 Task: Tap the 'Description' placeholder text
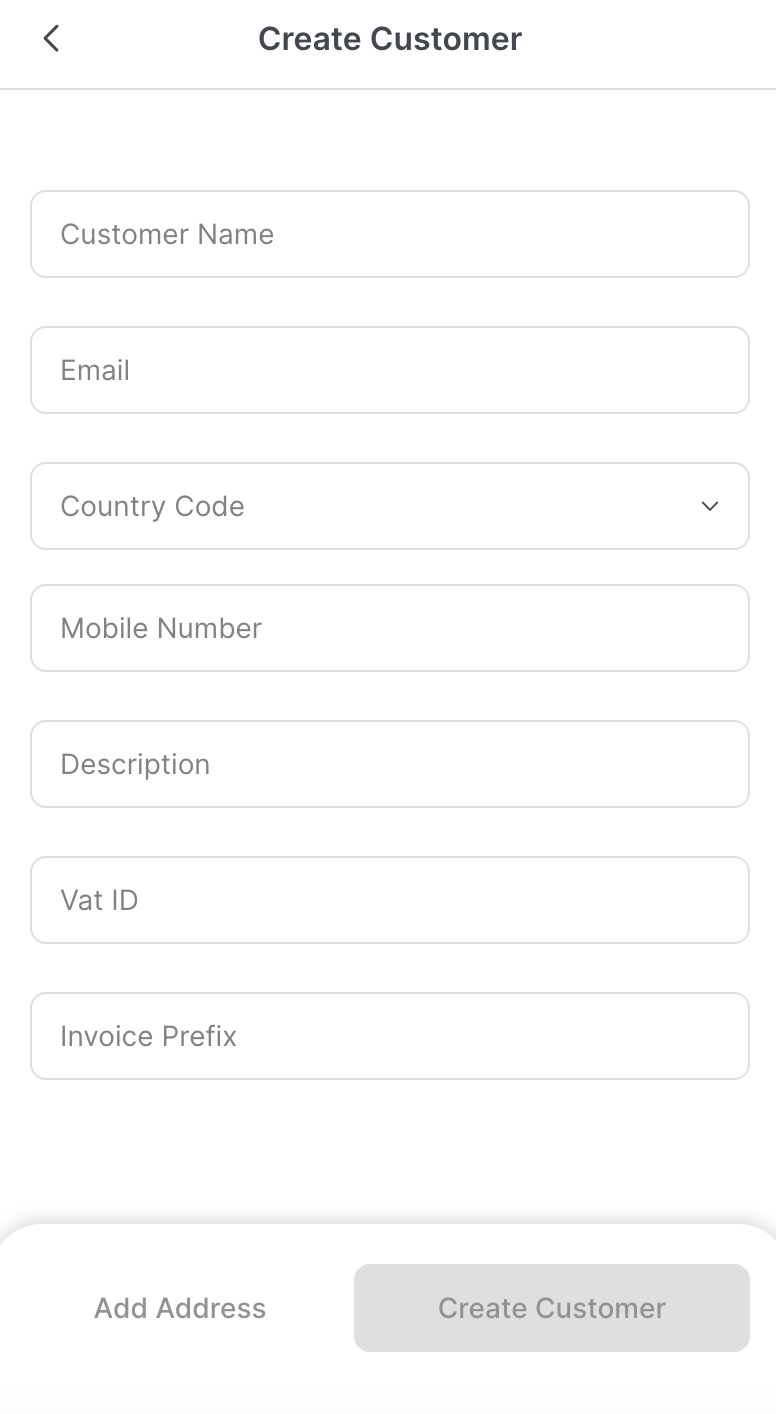coord(135,764)
